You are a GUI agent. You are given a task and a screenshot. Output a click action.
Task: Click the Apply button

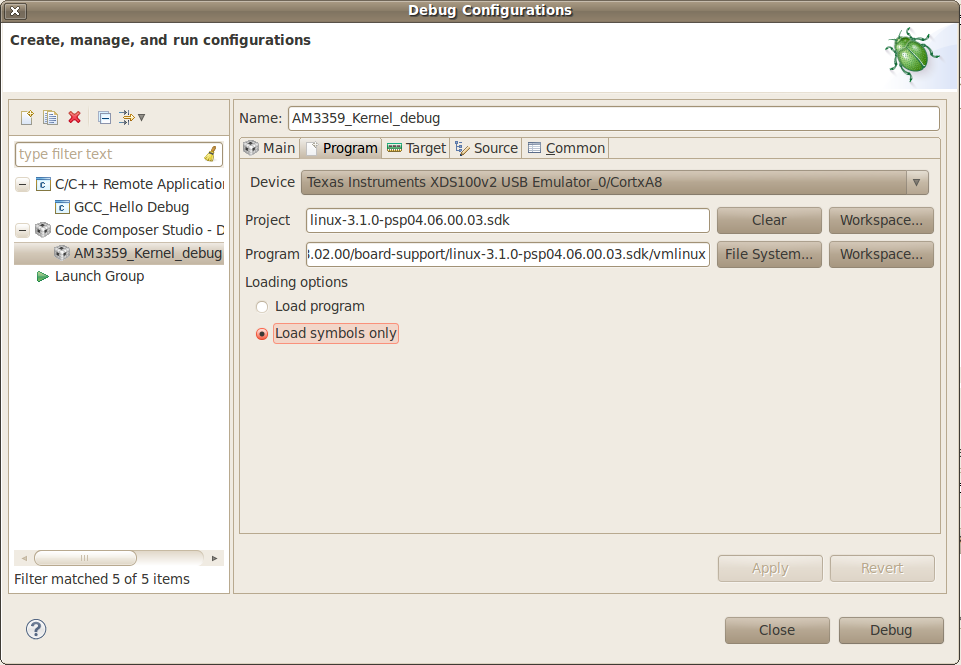tap(770, 568)
